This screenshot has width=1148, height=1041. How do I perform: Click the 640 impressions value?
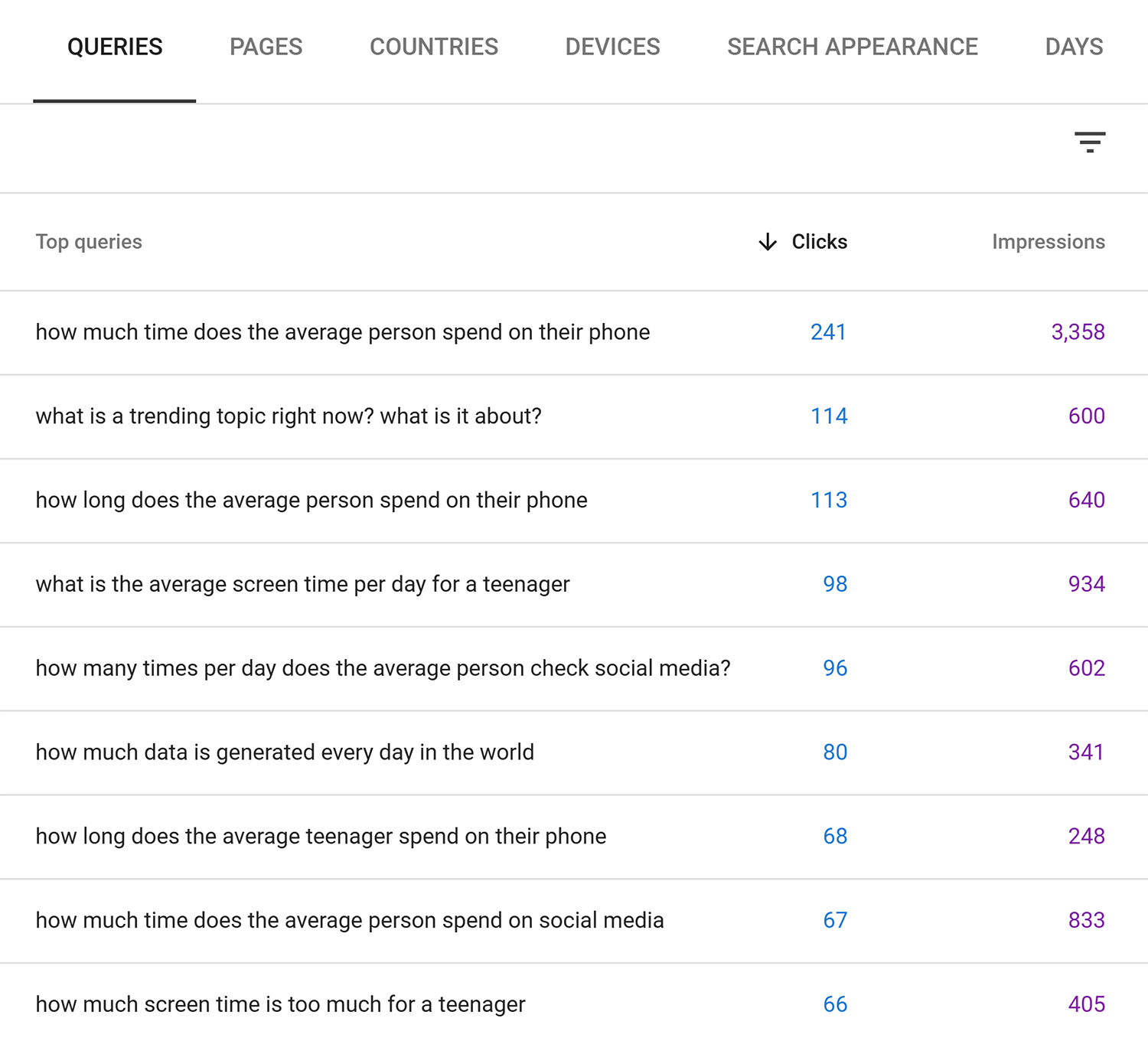[x=1087, y=501]
